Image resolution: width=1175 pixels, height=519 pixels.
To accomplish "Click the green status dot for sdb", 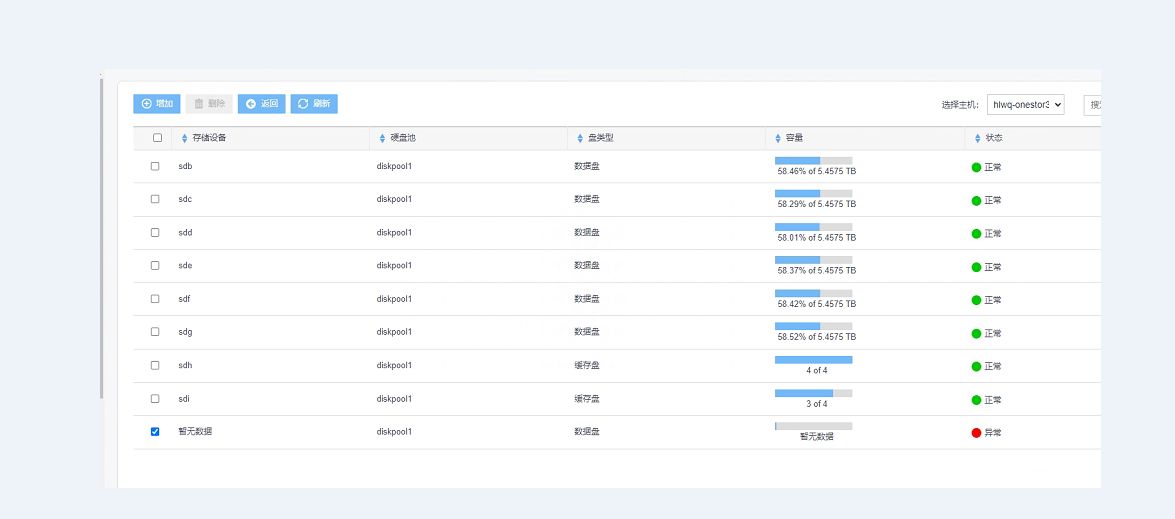I will [976, 167].
